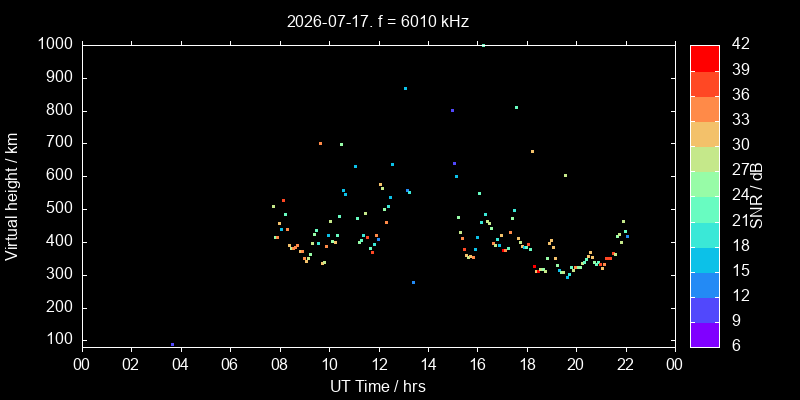Image resolution: width=800 pixels, height=400 pixels.
Task: Click the UT Time / hrs axis label
Action: [x=378, y=386]
